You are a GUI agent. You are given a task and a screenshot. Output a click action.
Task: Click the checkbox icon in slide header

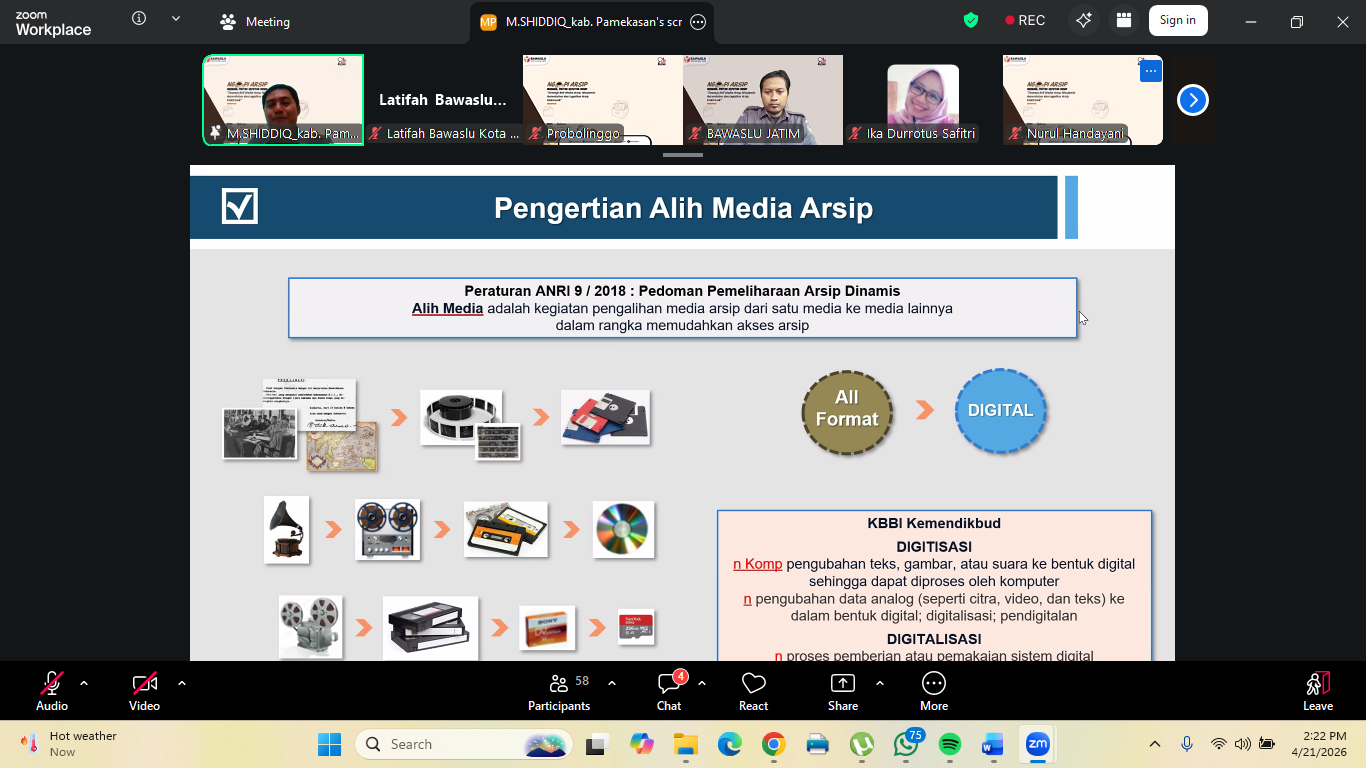pos(240,207)
